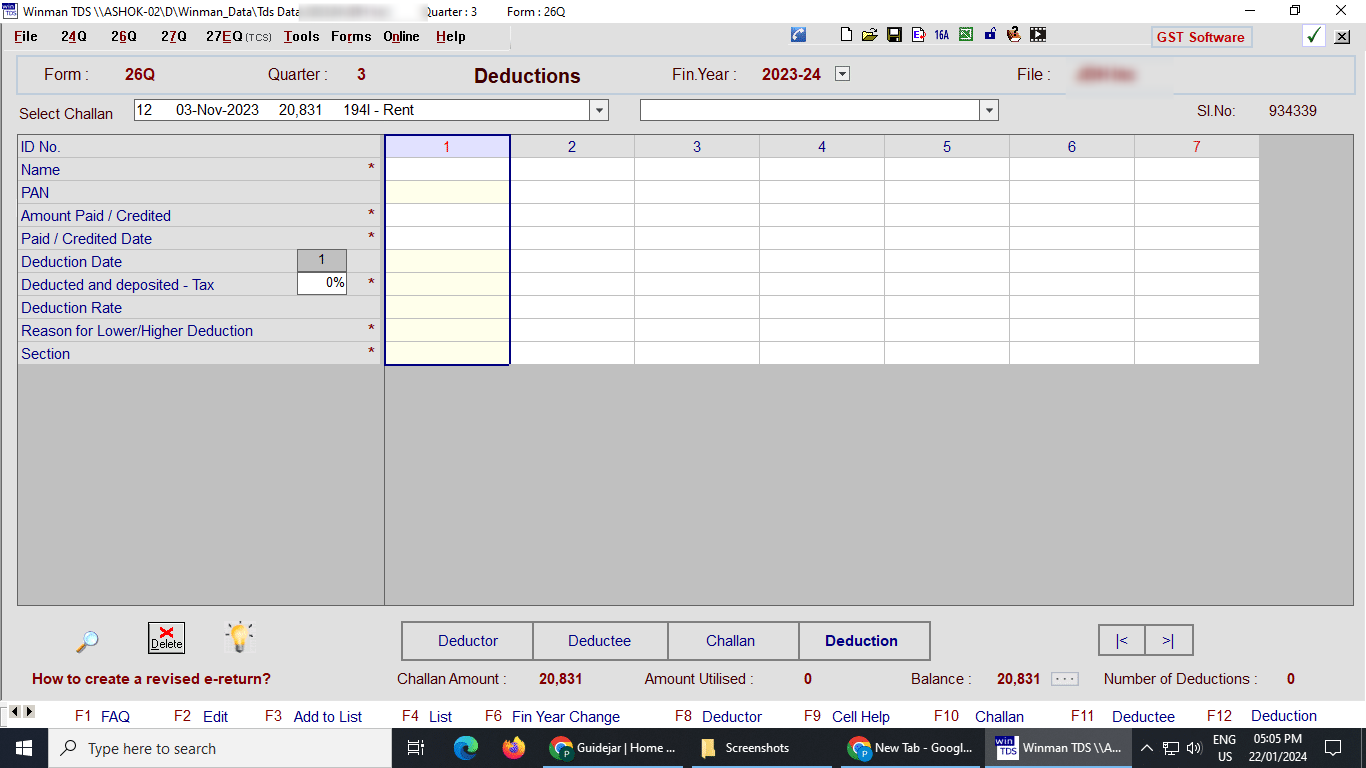Open the Excel export icon
Screen dimensions: 1366x768
(x=965, y=34)
